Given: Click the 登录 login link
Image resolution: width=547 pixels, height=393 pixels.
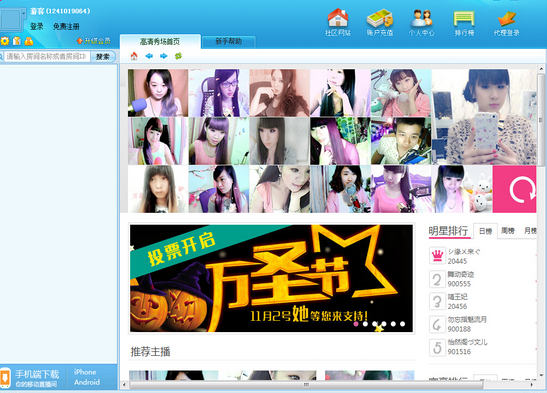Looking at the screenshot, I should [37, 26].
